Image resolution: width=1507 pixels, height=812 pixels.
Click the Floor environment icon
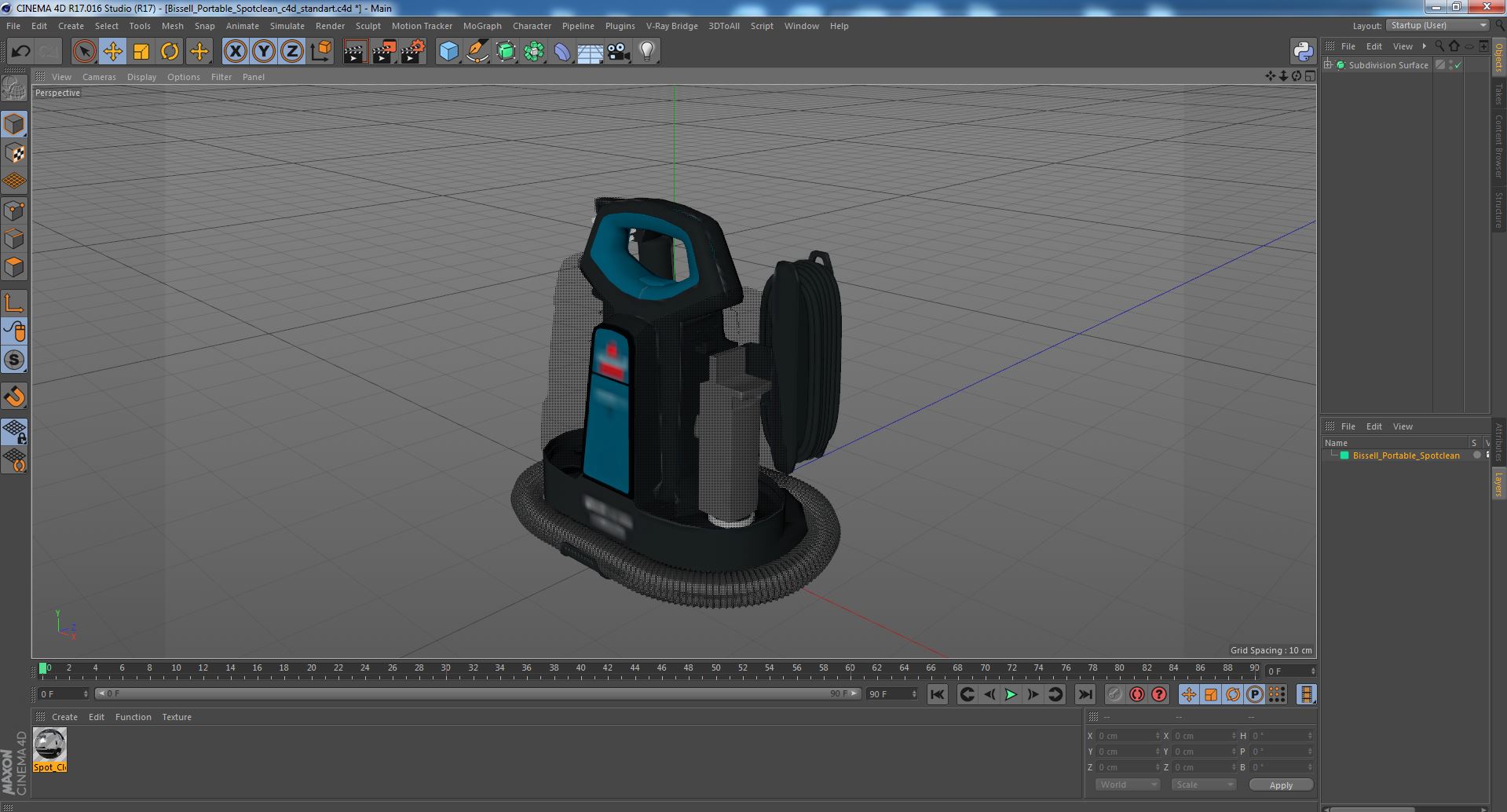pyautogui.click(x=590, y=52)
